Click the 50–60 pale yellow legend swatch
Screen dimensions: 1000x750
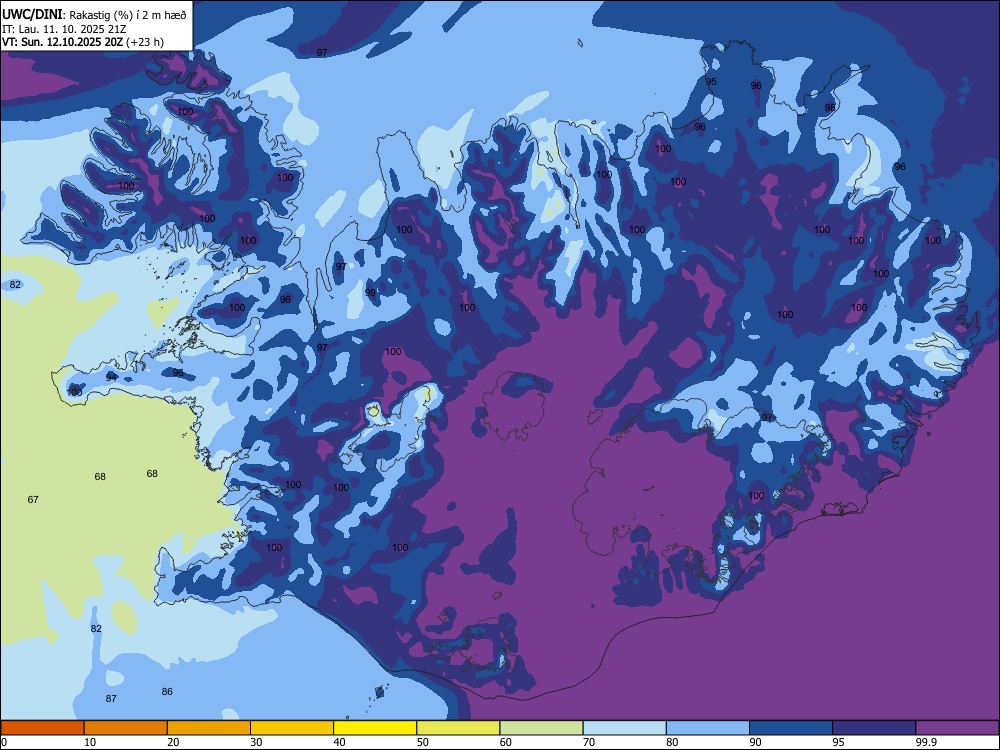click(x=458, y=728)
